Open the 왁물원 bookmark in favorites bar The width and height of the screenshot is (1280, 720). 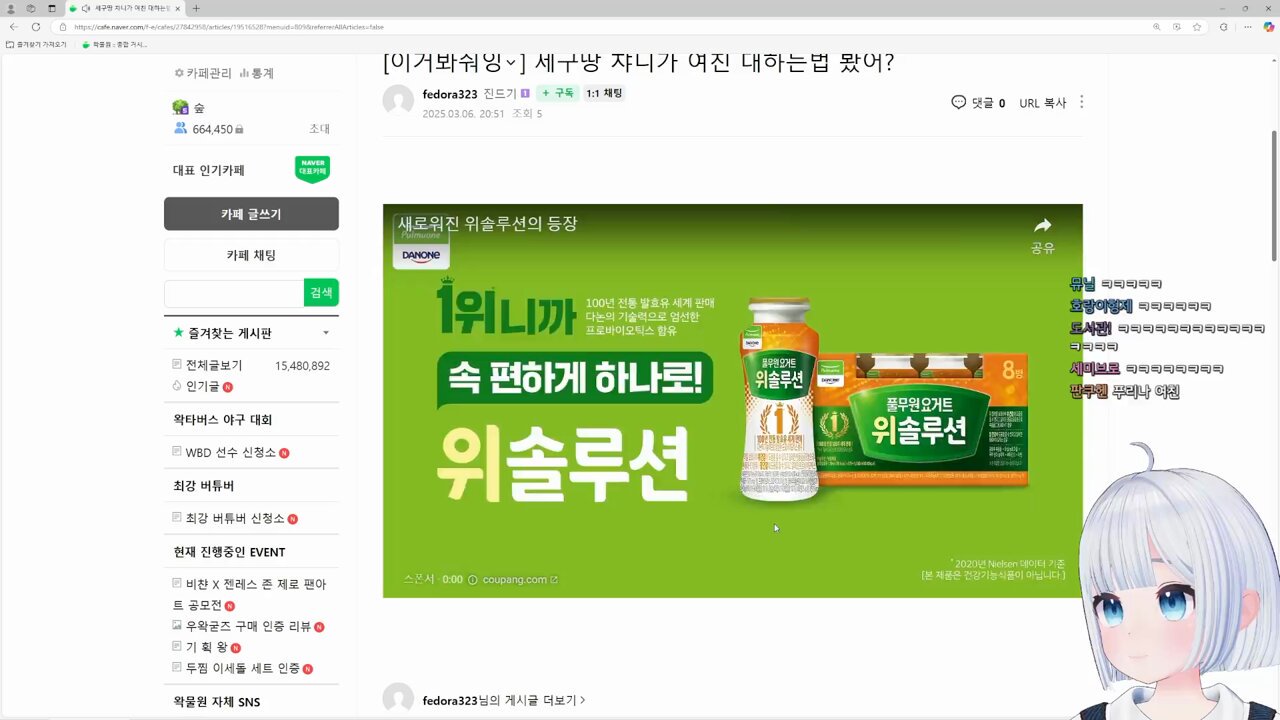pos(115,44)
